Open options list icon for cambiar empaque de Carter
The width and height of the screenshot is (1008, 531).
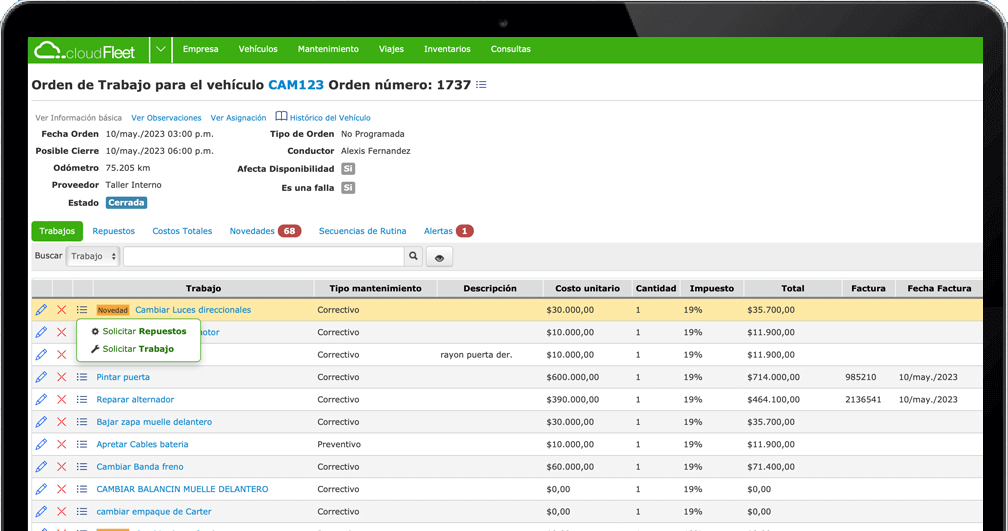click(x=82, y=512)
